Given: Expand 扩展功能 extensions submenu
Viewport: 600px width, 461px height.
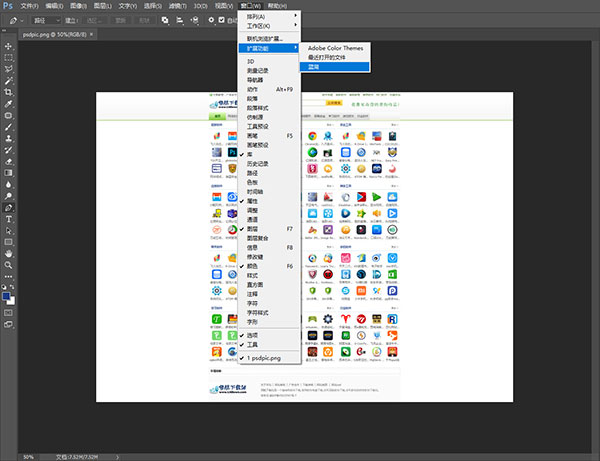Looking at the screenshot, I should click(x=269, y=48).
